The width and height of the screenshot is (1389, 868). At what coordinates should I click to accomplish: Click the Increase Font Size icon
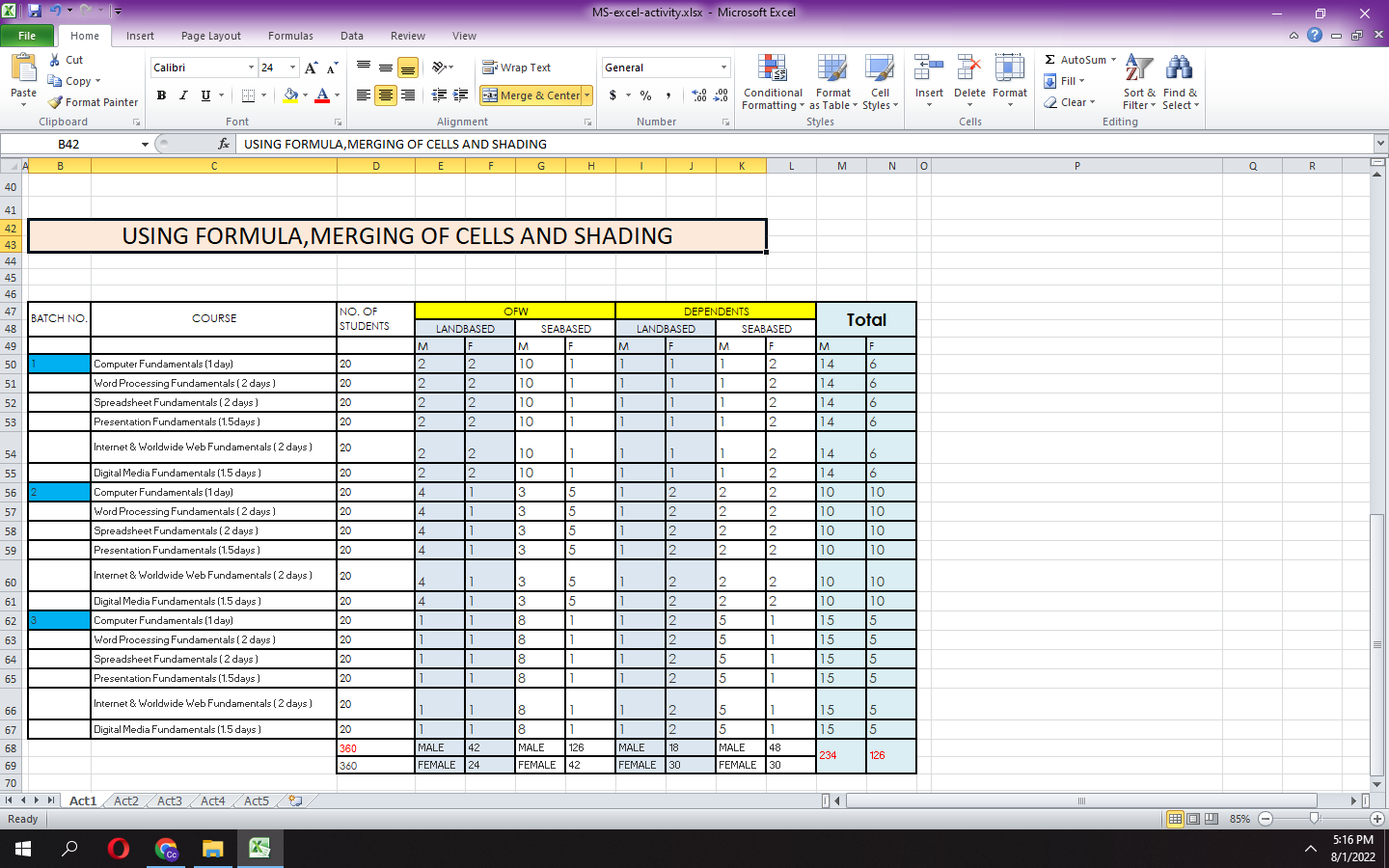coord(311,68)
